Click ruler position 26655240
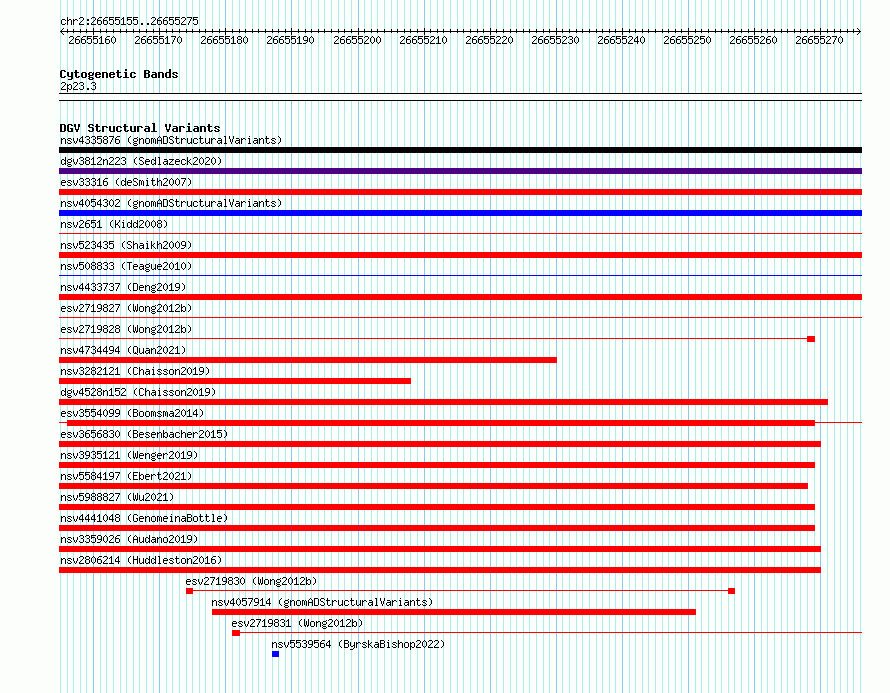Viewport: 890px width, 693px height. tap(621, 40)
